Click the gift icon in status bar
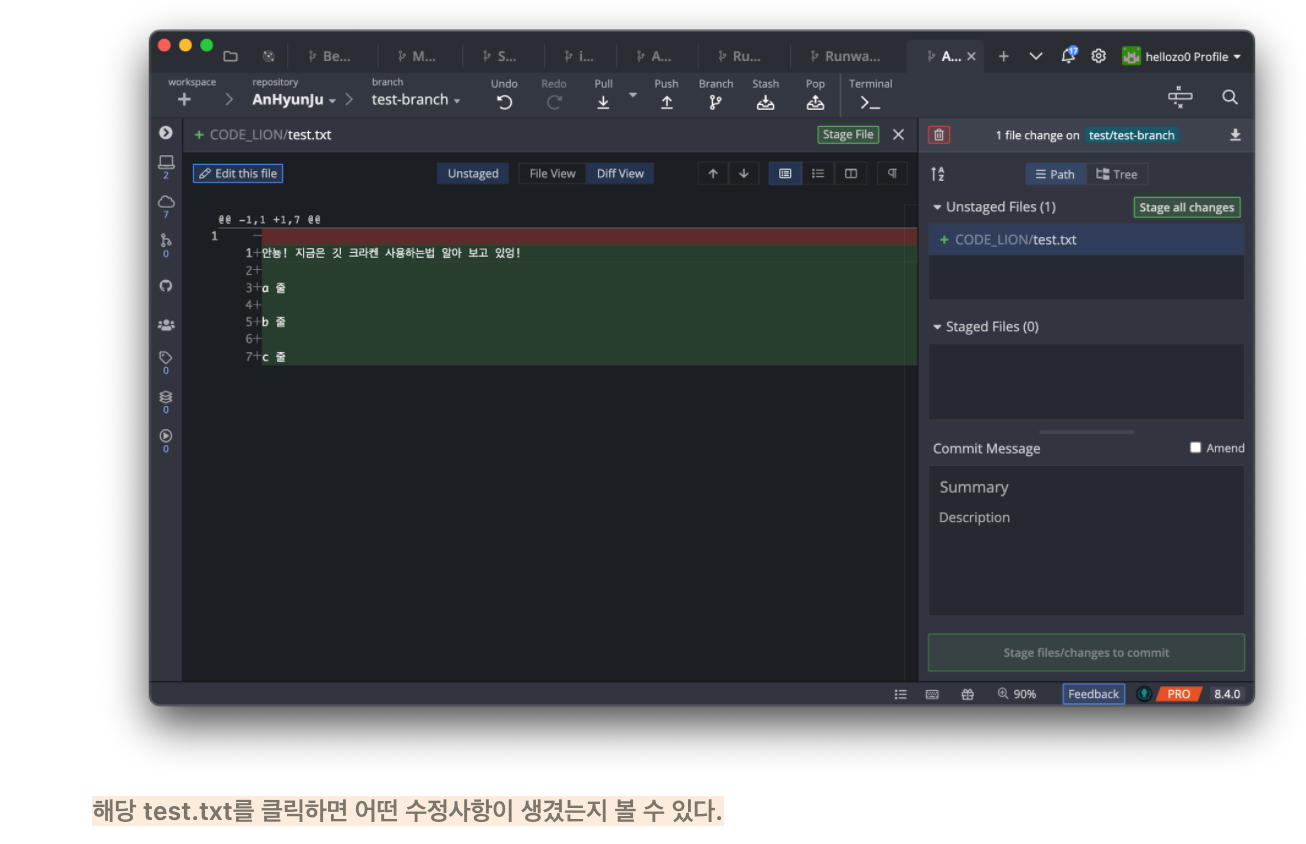This screenshot has height=844, width=1306. tap(967, 694)
